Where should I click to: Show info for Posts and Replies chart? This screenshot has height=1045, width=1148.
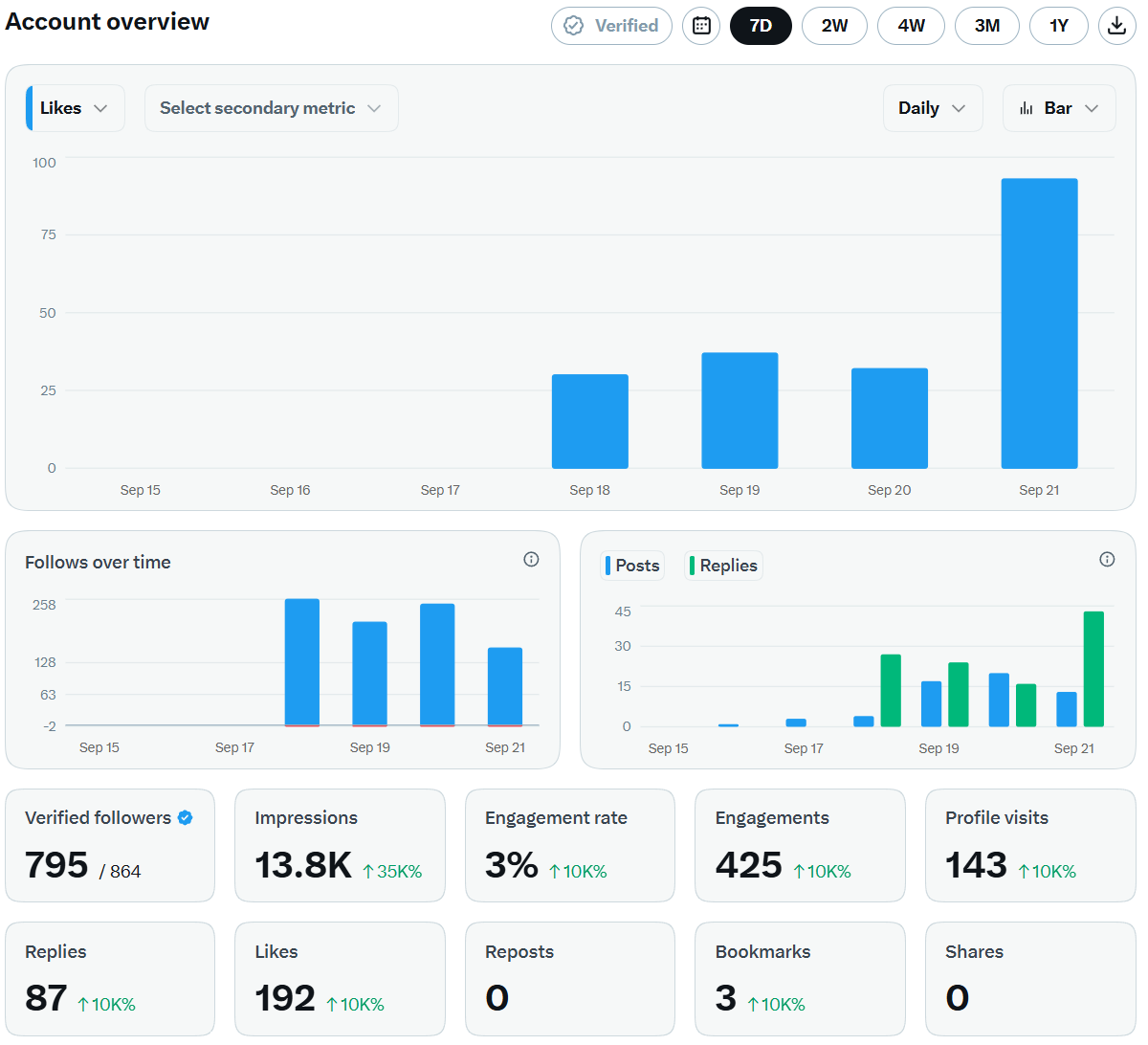[1107, 560]
